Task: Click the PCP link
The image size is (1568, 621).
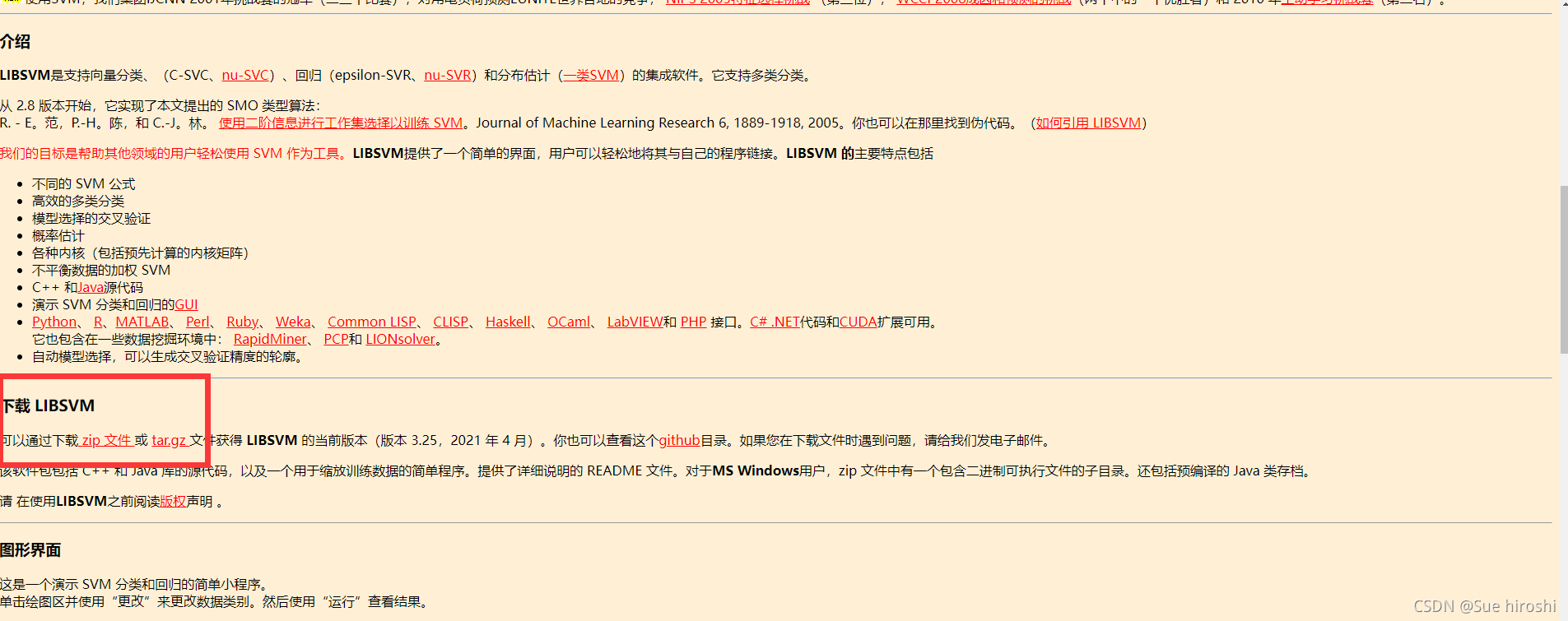Action: click(336, 340)
